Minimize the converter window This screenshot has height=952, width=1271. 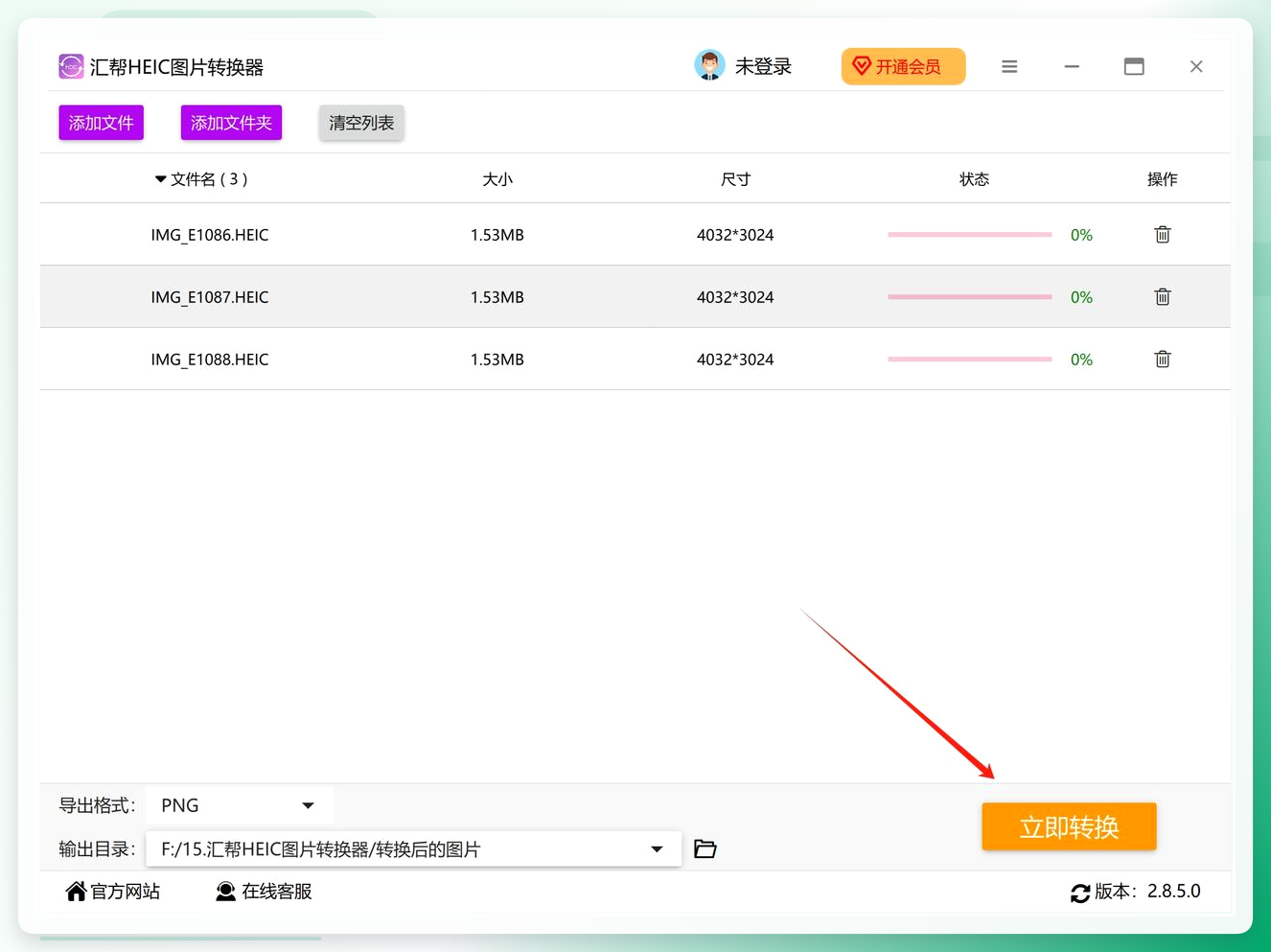[1072, 66]
